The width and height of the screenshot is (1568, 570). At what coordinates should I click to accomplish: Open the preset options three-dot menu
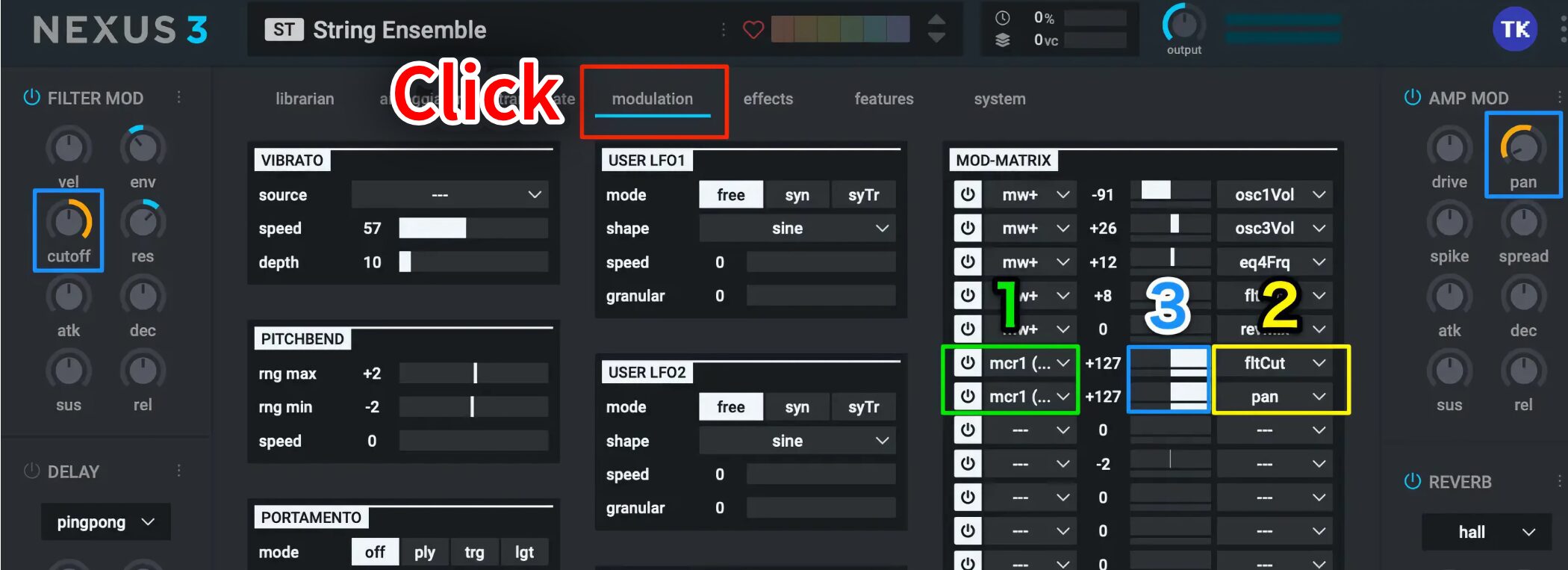click(x=723, y=29)
